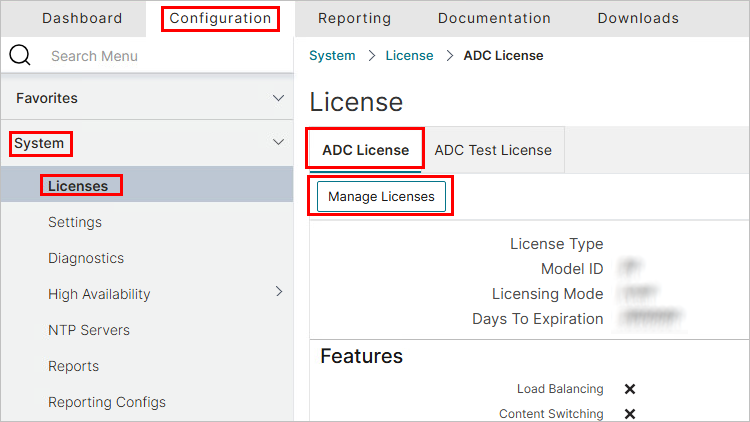Expand the Favorites section chevron
The image size is (750, 422).
279,98
